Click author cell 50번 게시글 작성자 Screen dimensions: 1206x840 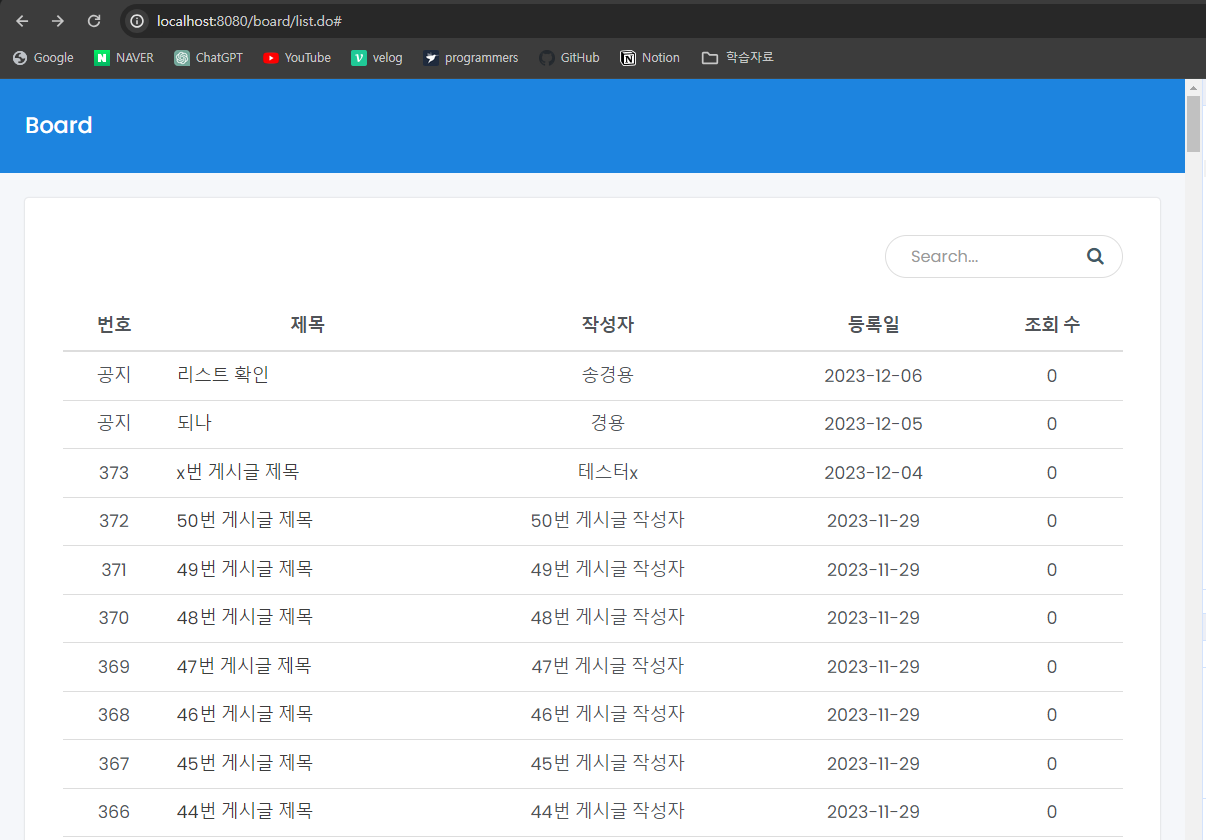point(608,520)
